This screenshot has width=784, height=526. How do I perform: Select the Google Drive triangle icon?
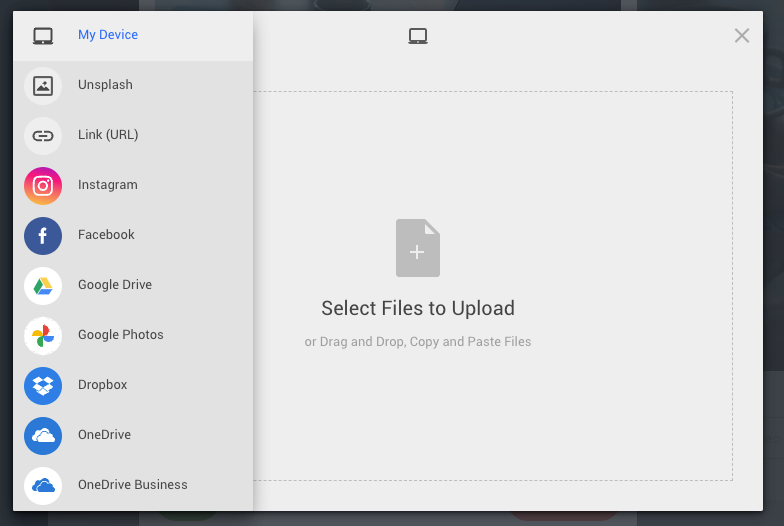click(43, 285)
